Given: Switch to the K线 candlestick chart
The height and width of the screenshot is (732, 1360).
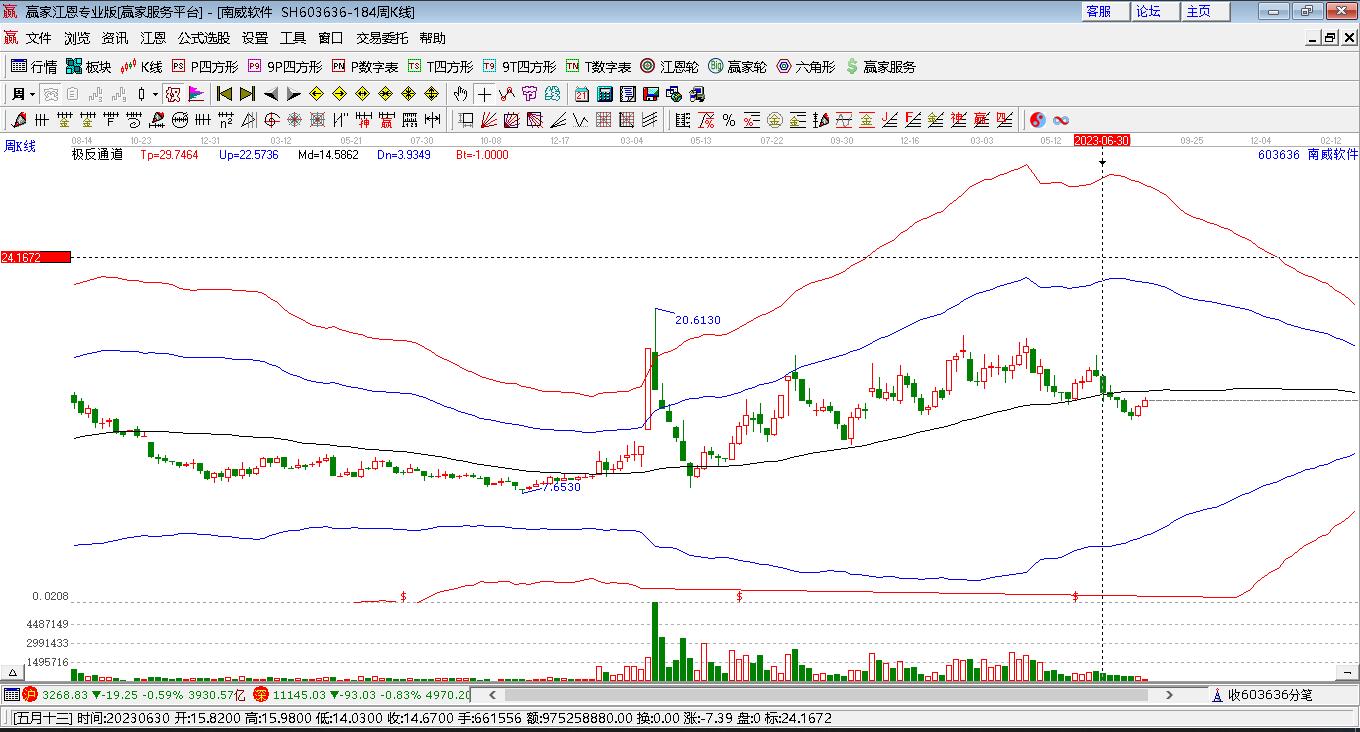Looking at the screenshot, I should click(141, 67).
